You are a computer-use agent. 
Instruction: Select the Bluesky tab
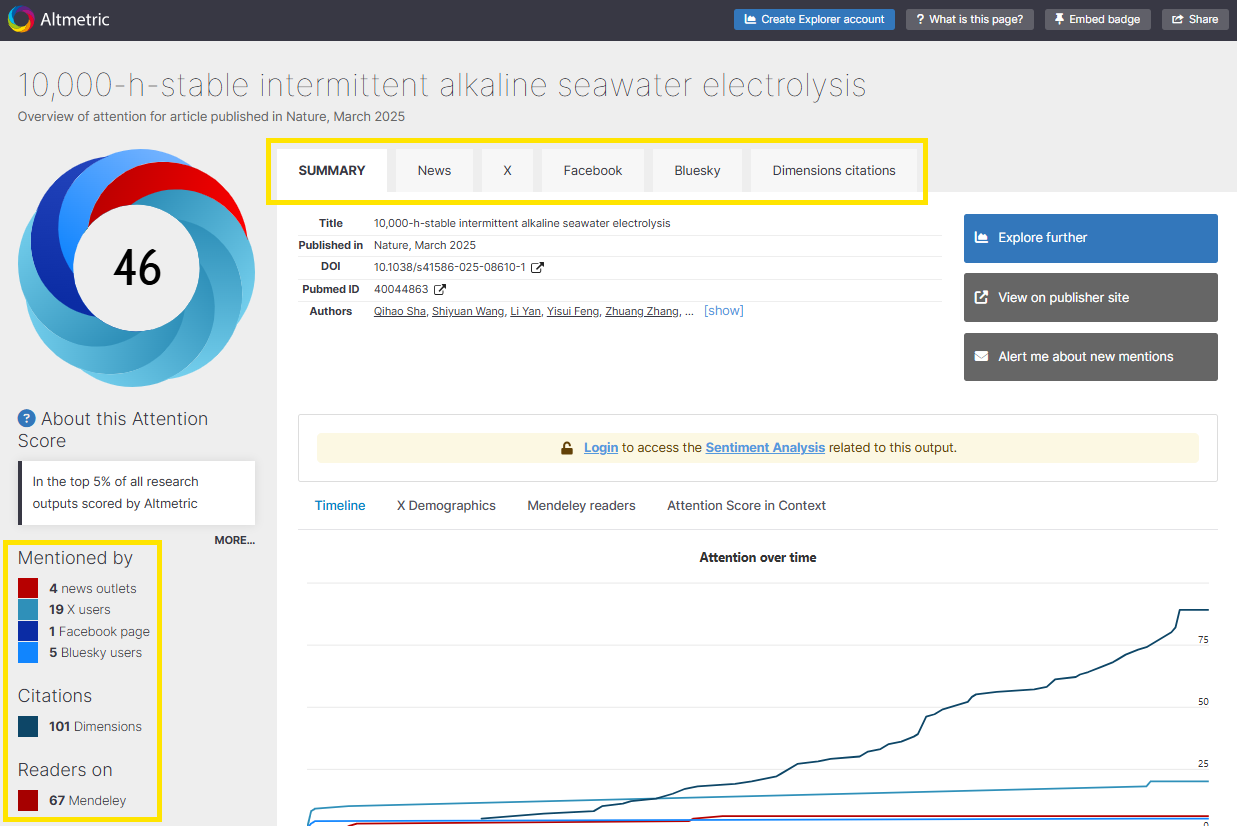point(697,171)
